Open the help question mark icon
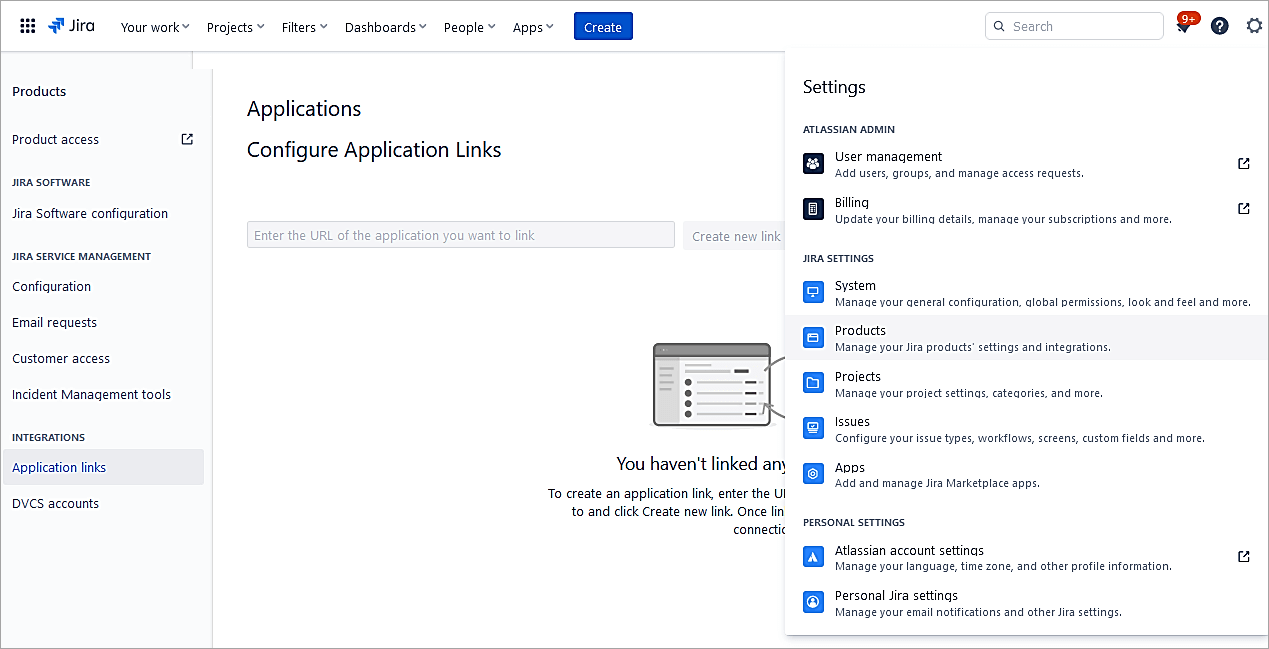Viewport: 1269px width, 649px height. 1219,26
